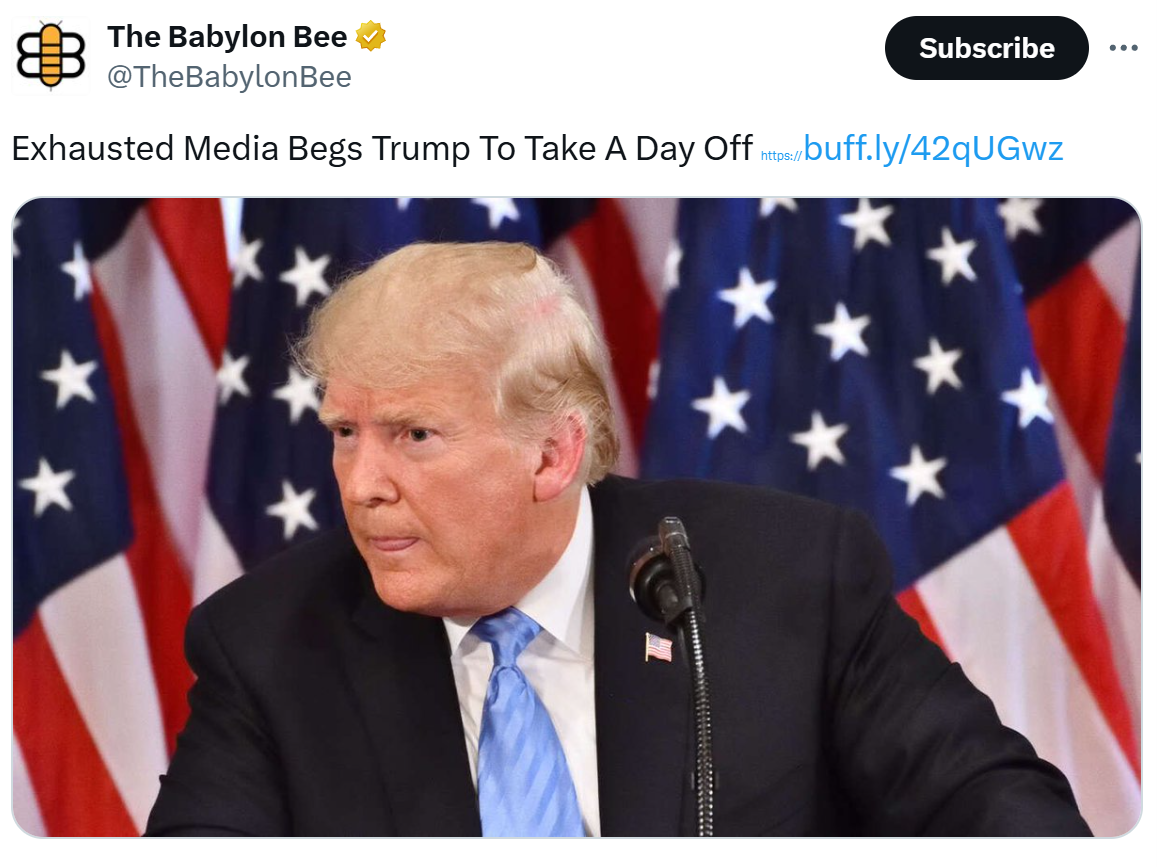Open the tweet's attached photo
The image size is (1157, 867).
[x=577, y=517]
